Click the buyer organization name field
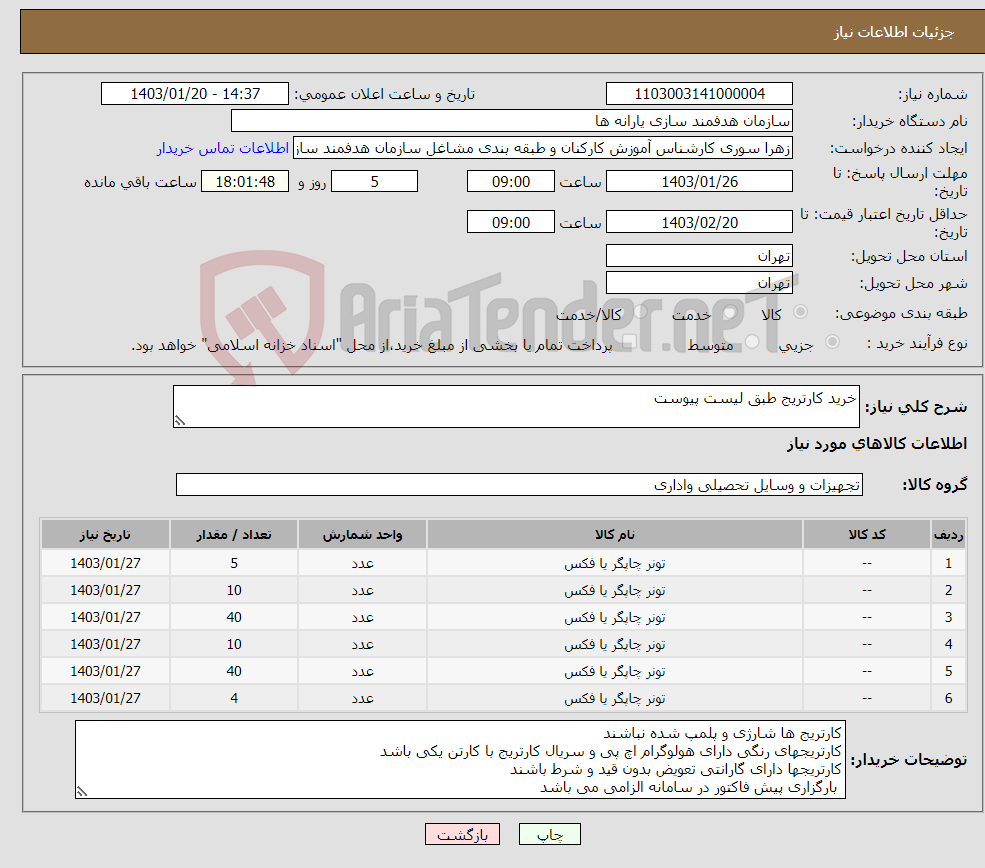Screen dimensions: 985x868 511,121
